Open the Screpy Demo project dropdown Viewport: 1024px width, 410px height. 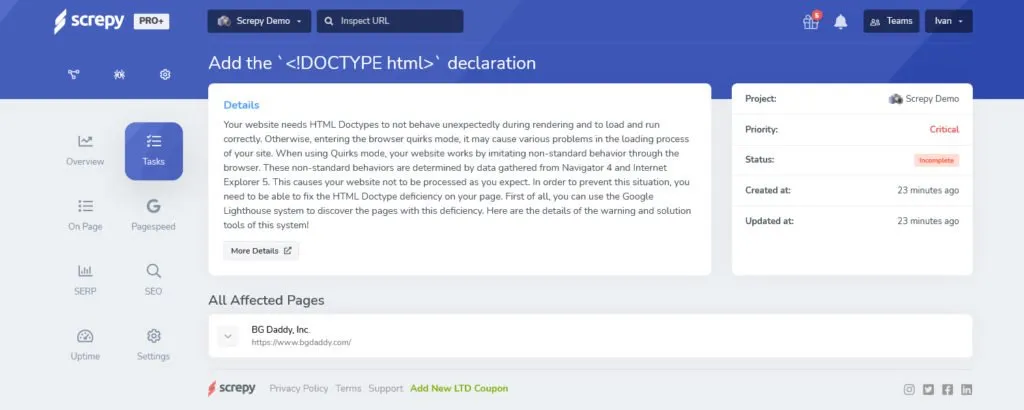pyautogui.click(x=259, y=21)
